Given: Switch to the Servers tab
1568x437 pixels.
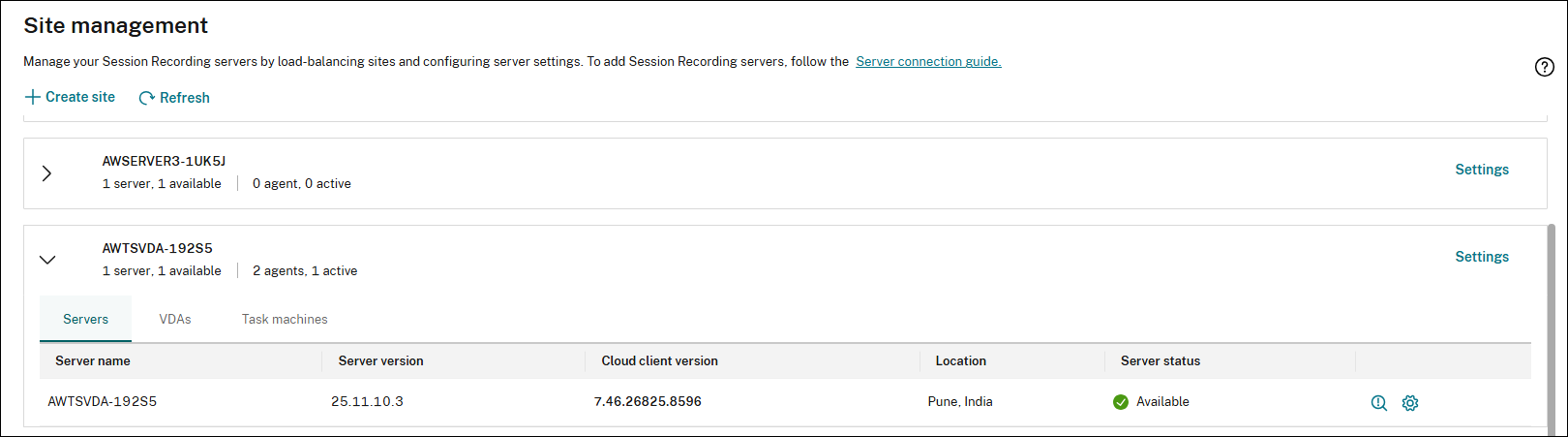Looking at the screenshot, I should click(85, 319).
